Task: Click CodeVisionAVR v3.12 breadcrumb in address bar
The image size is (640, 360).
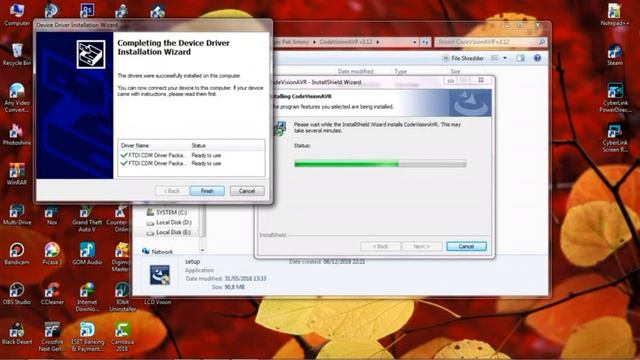Action: pyautogui.click(x=346, y=42)
